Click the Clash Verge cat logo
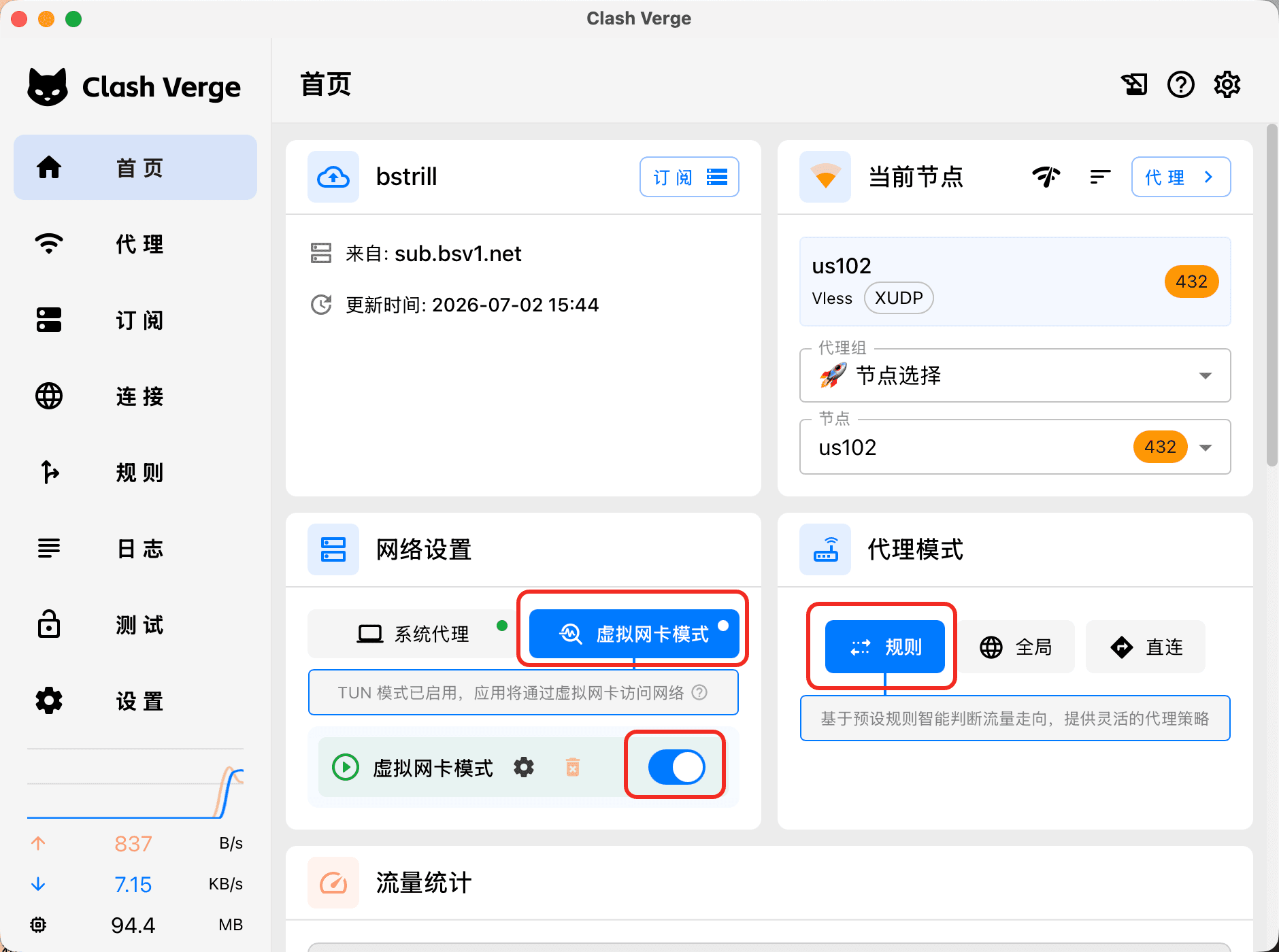 [x=48, y=87]
